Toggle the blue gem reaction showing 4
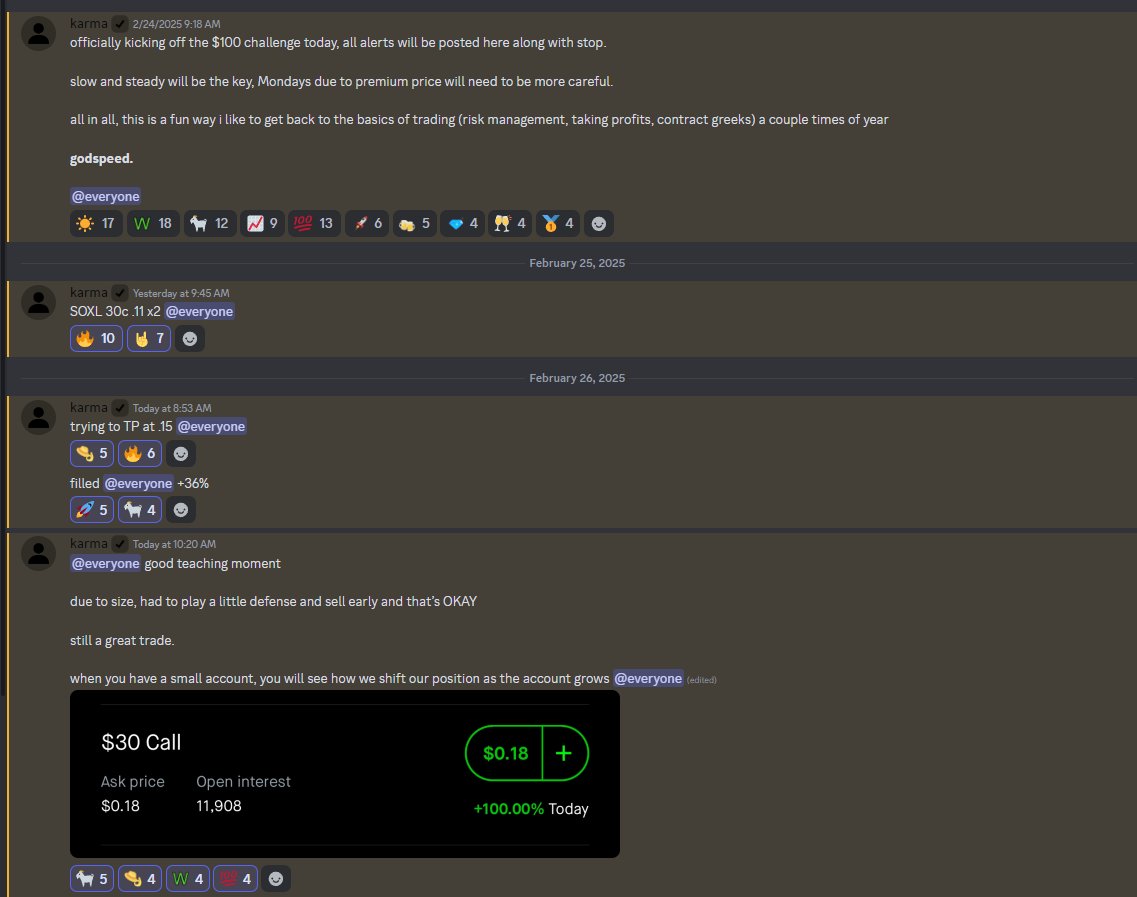 (x=463, y=223)
